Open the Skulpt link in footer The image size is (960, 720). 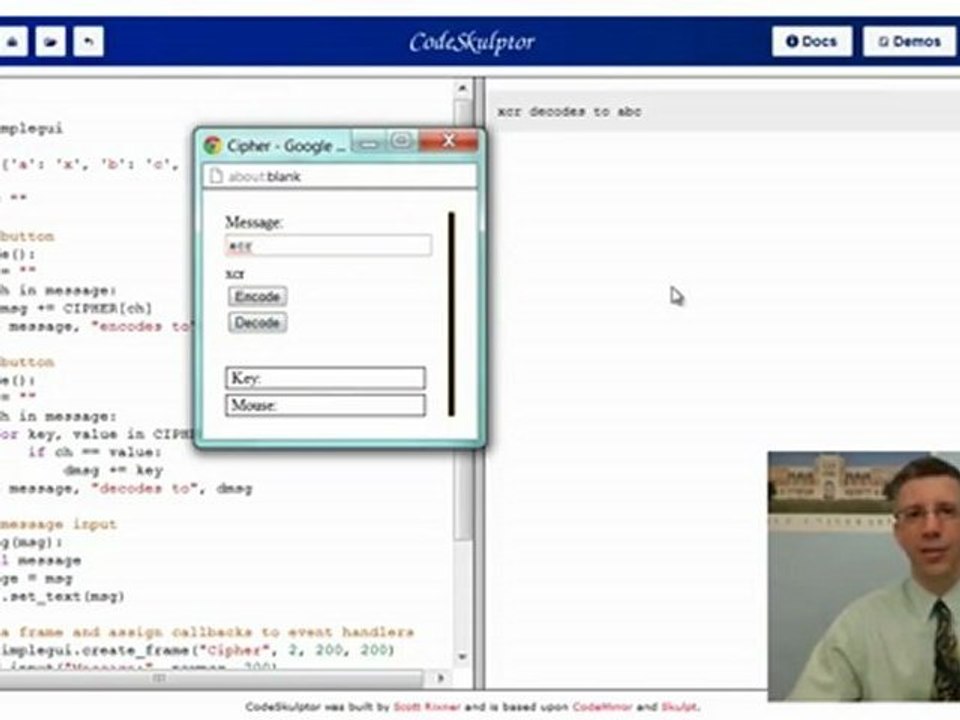[x=678, y=707]
